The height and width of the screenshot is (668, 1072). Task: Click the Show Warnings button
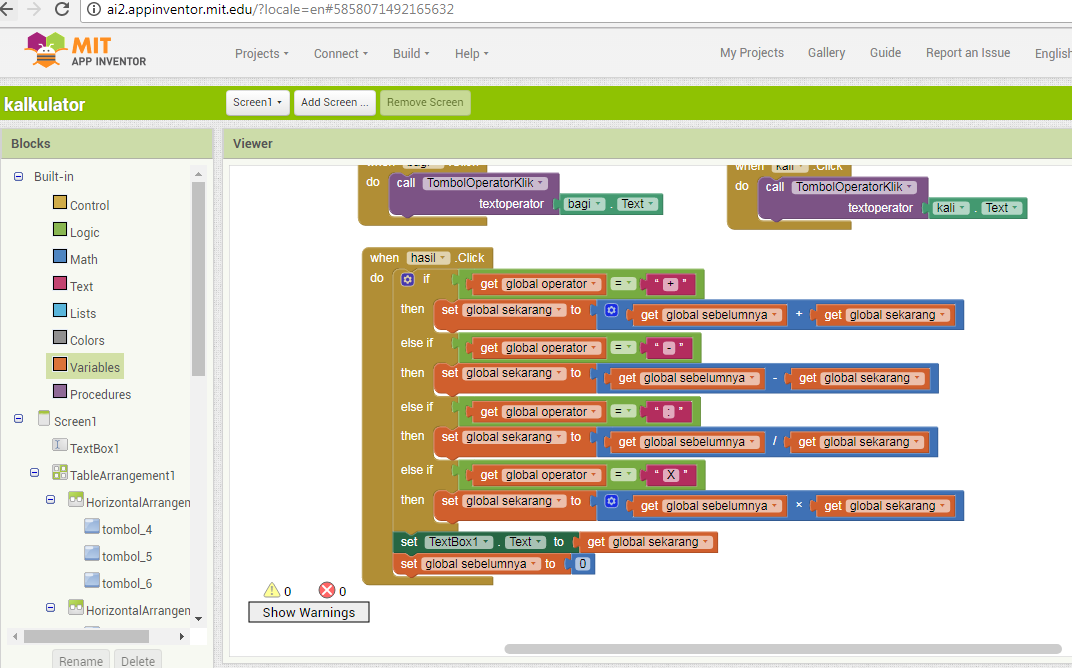pos(309,612)
